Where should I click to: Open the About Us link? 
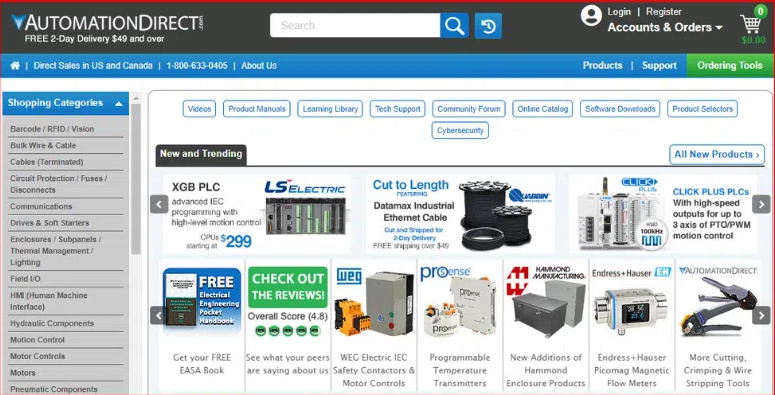[x=259, y=65]
